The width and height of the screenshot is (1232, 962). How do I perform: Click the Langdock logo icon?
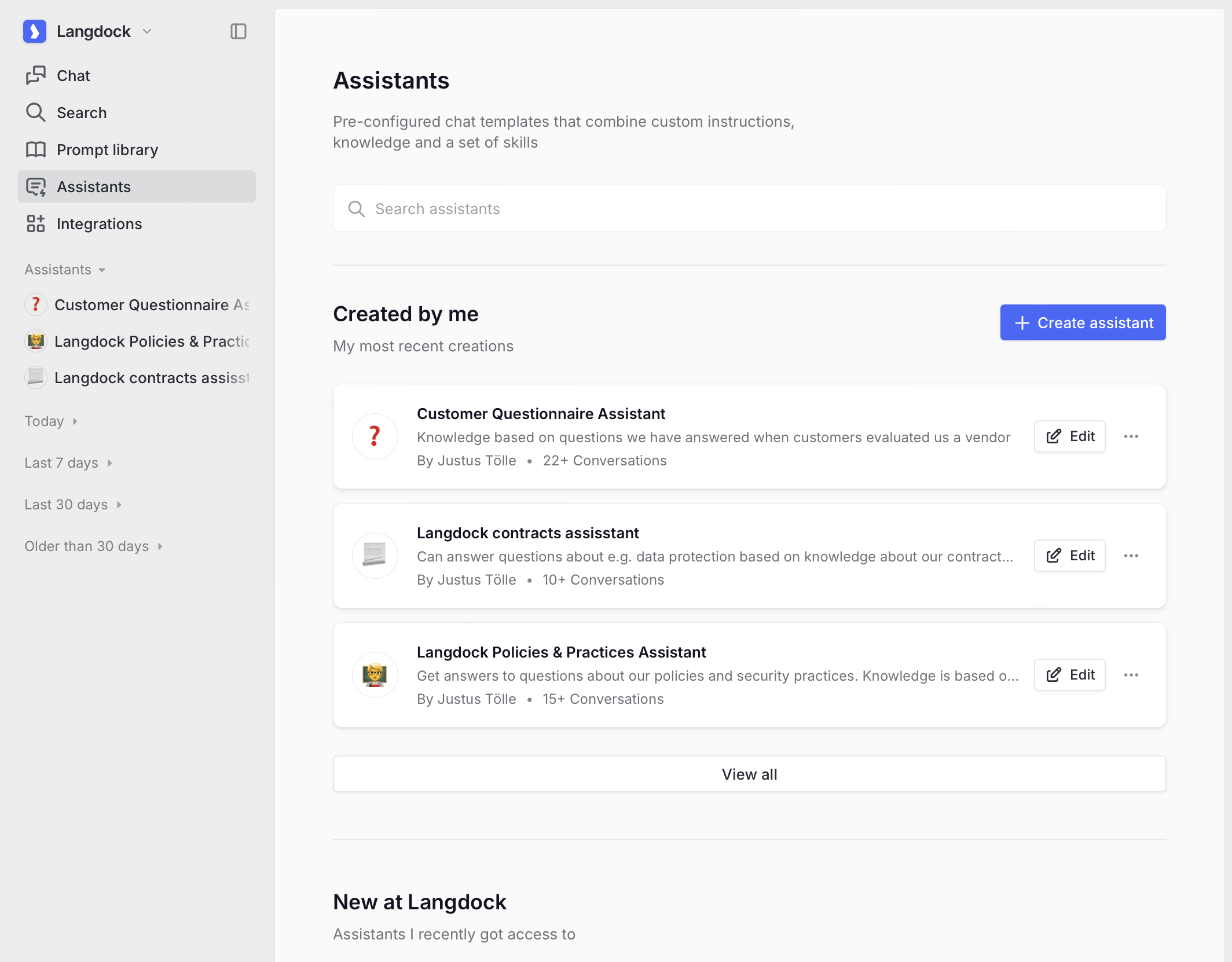tap(35, 31)
